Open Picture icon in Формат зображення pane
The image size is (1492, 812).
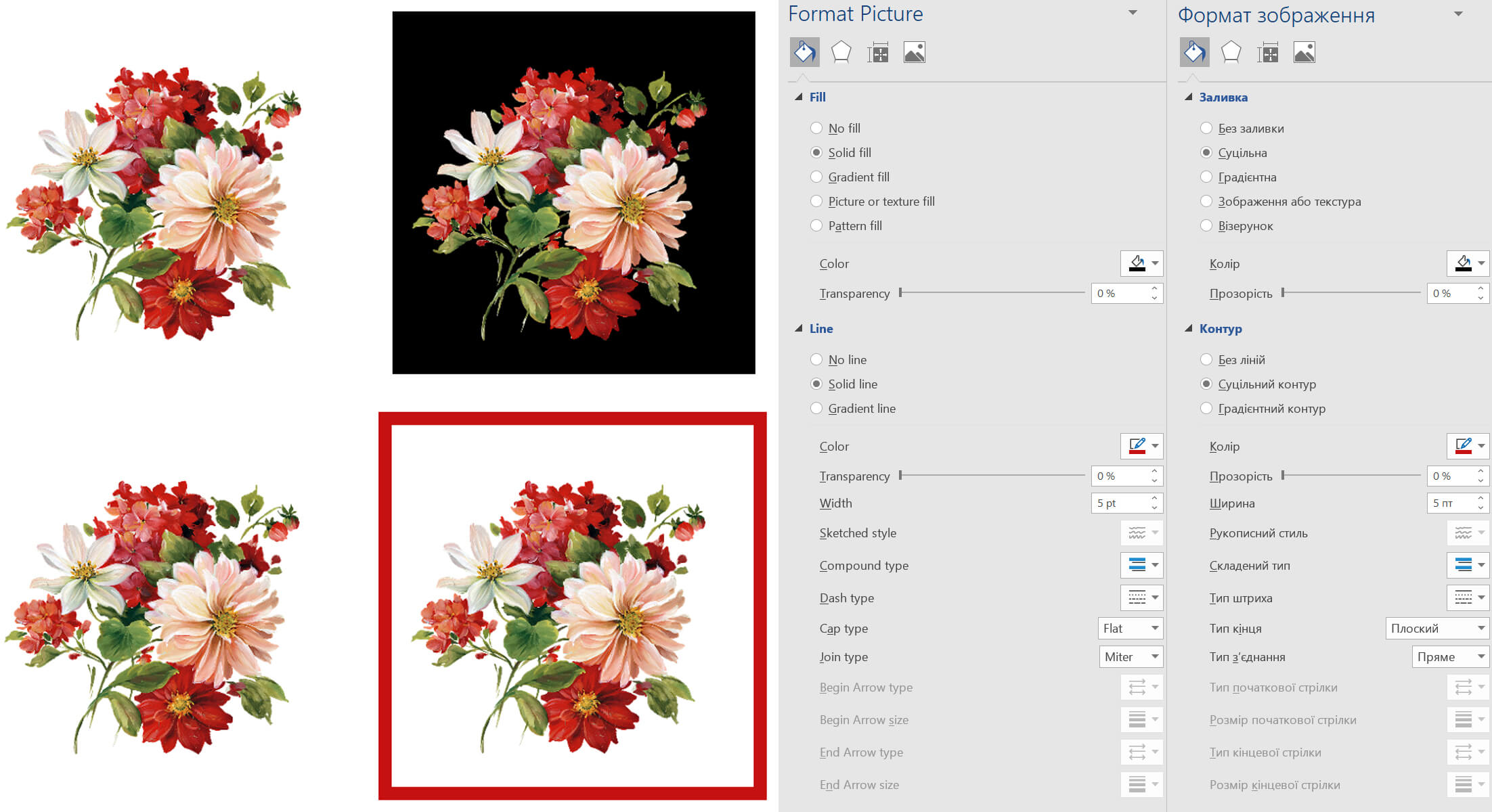point(1304,52)
